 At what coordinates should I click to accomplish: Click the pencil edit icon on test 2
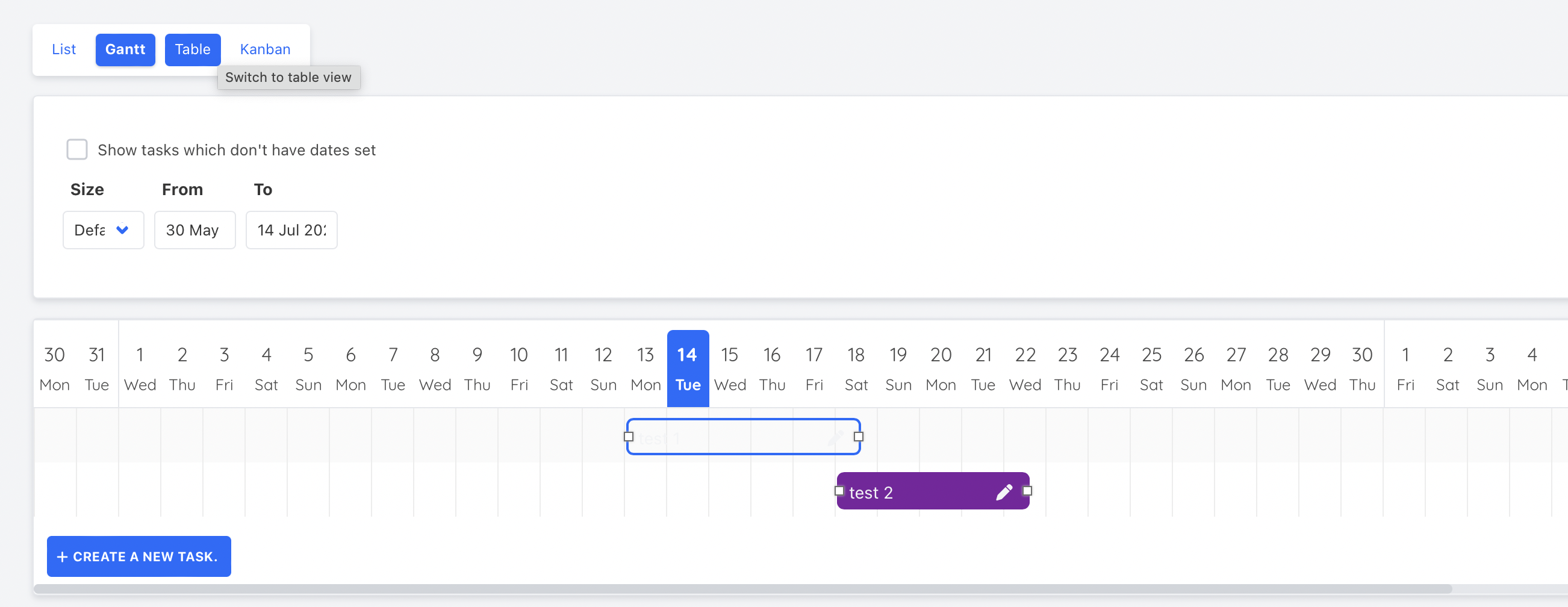1004,492
